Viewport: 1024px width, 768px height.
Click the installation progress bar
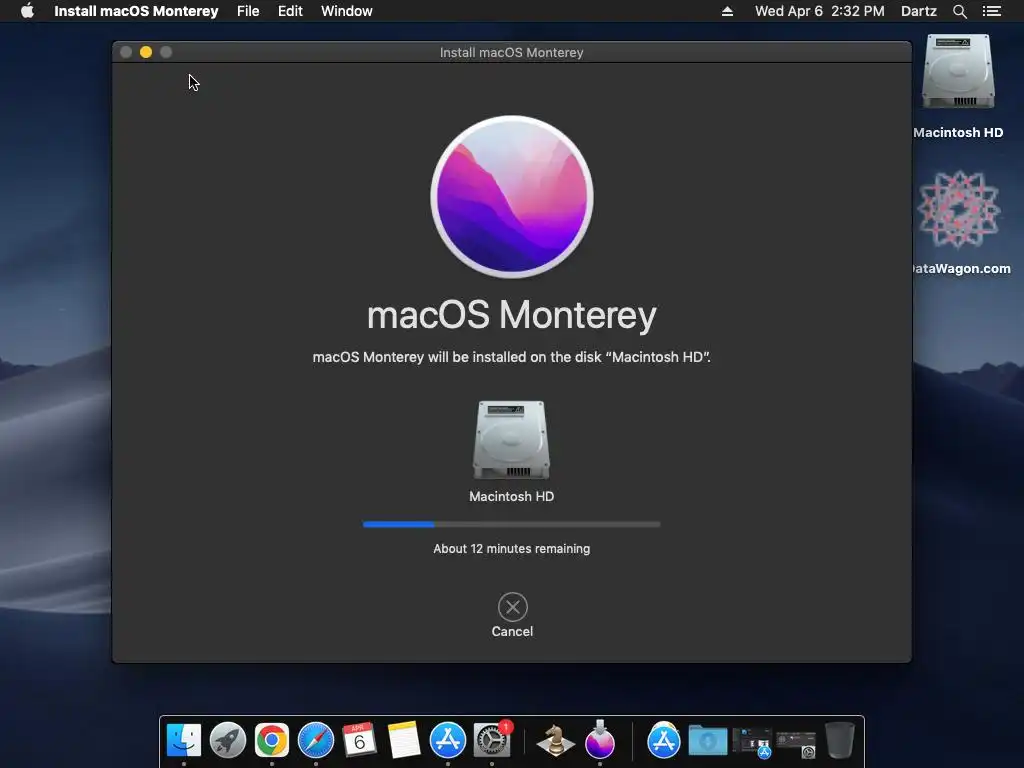point(511,524)
